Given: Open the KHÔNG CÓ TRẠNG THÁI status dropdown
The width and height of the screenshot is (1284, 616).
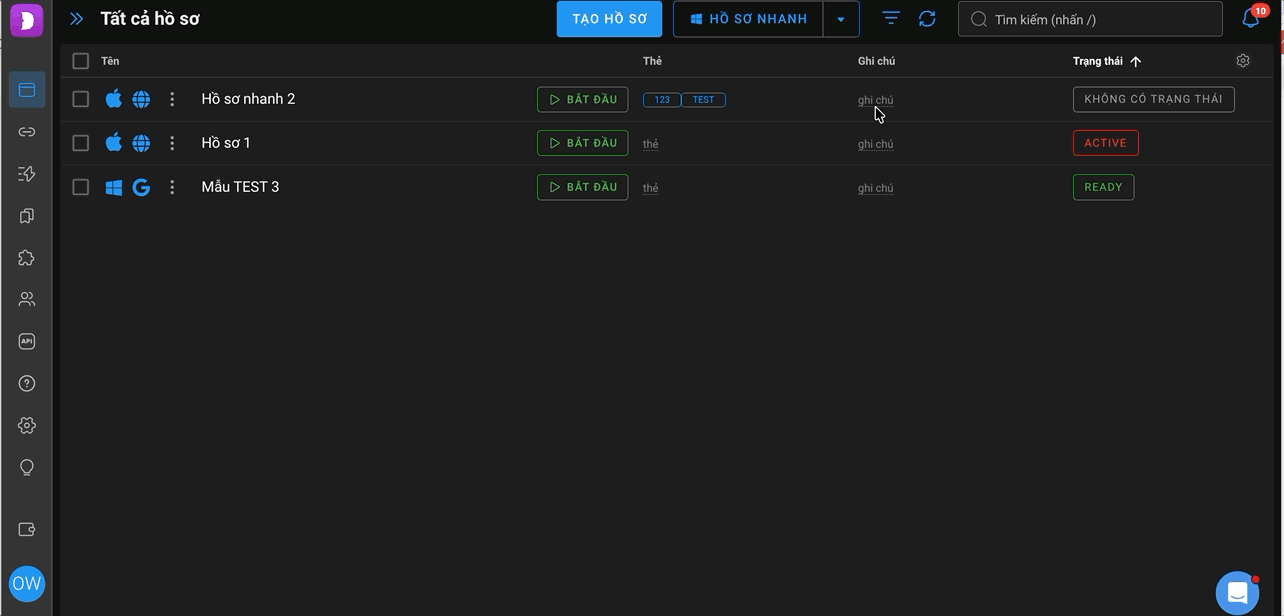Looking at the screenshot, I should (1153, 99).
